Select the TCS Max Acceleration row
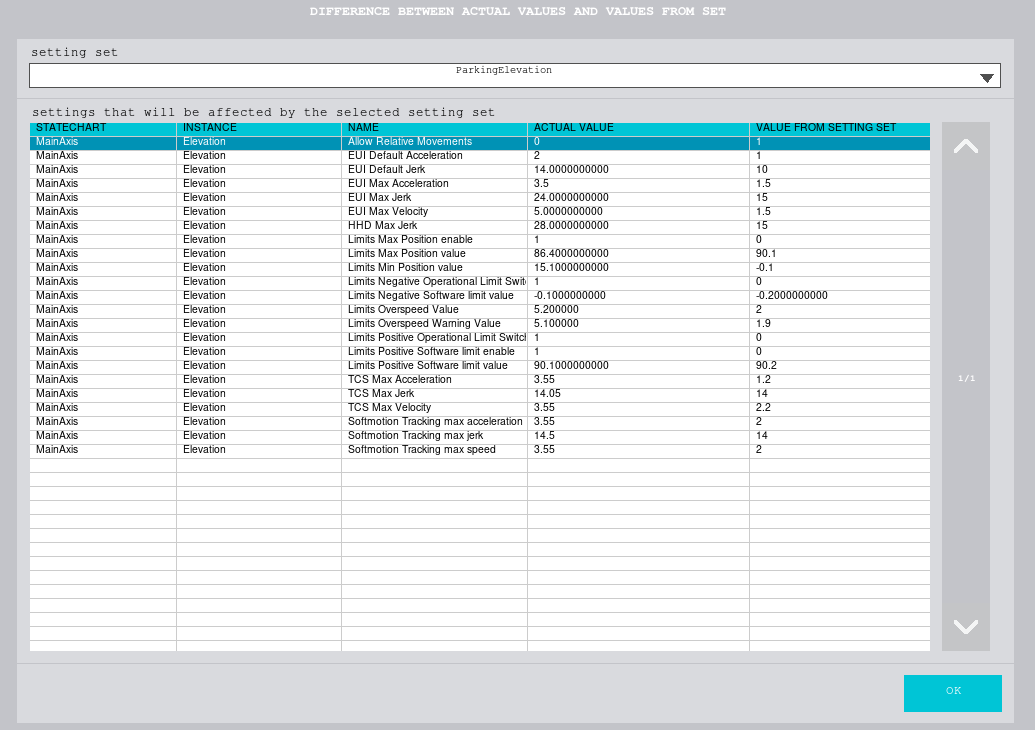1035x730 pixels. click(480, 380)
